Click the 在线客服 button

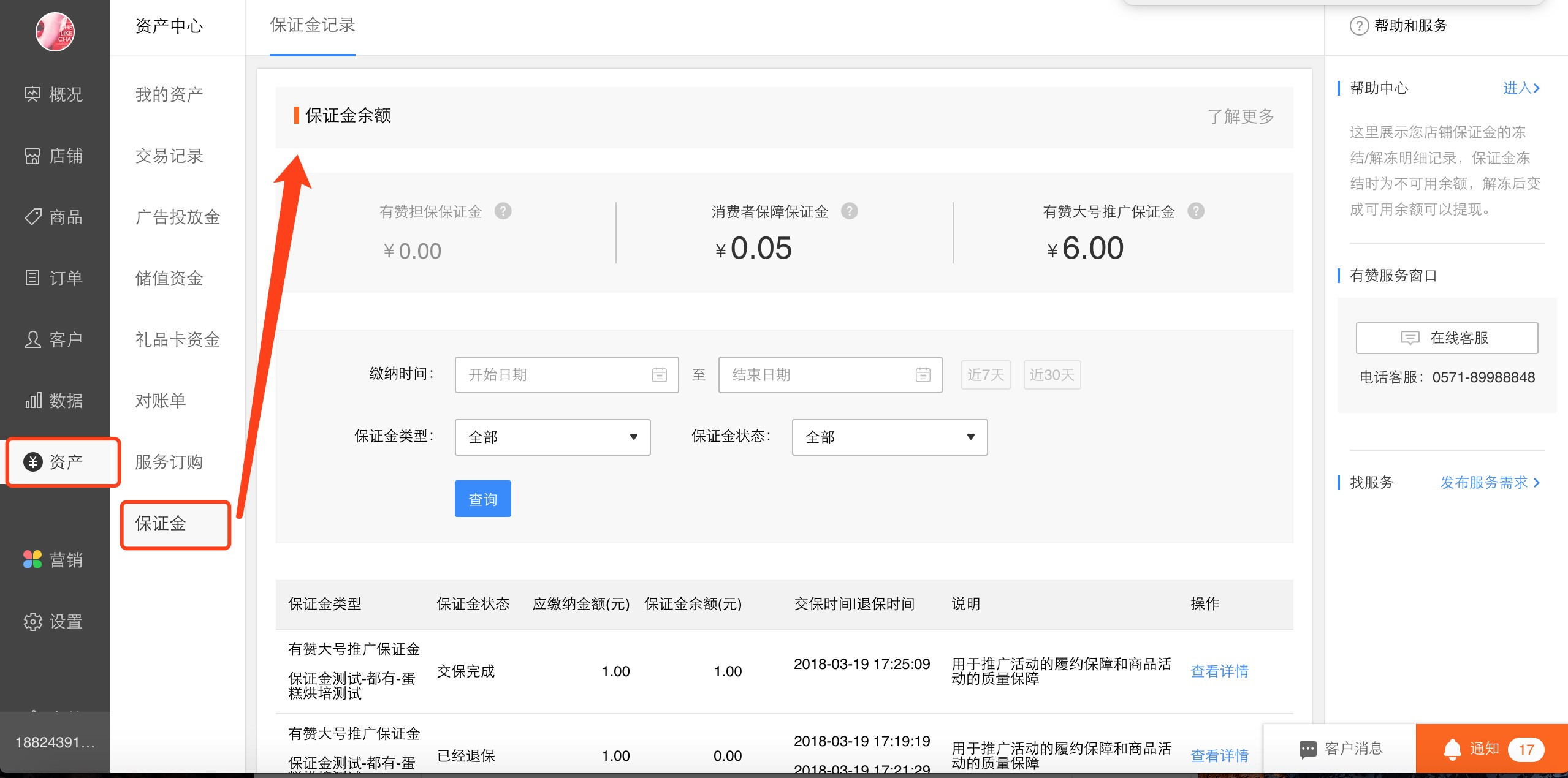tap(1447, 338)
